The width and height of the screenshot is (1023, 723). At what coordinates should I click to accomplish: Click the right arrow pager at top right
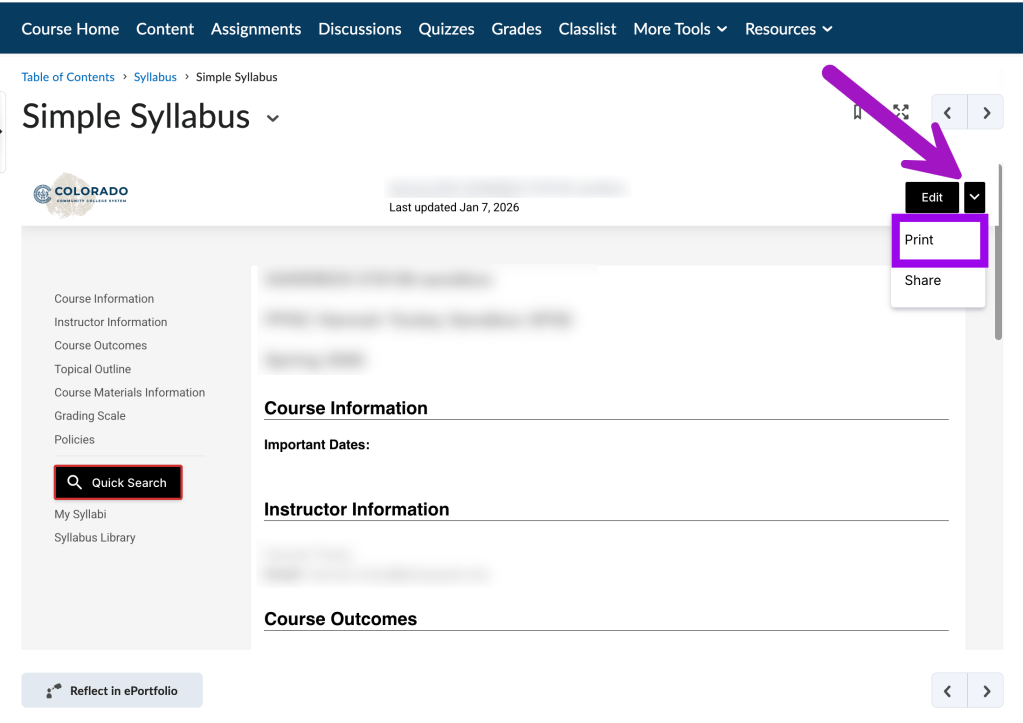pyautogui.click(x=986, y=112)
